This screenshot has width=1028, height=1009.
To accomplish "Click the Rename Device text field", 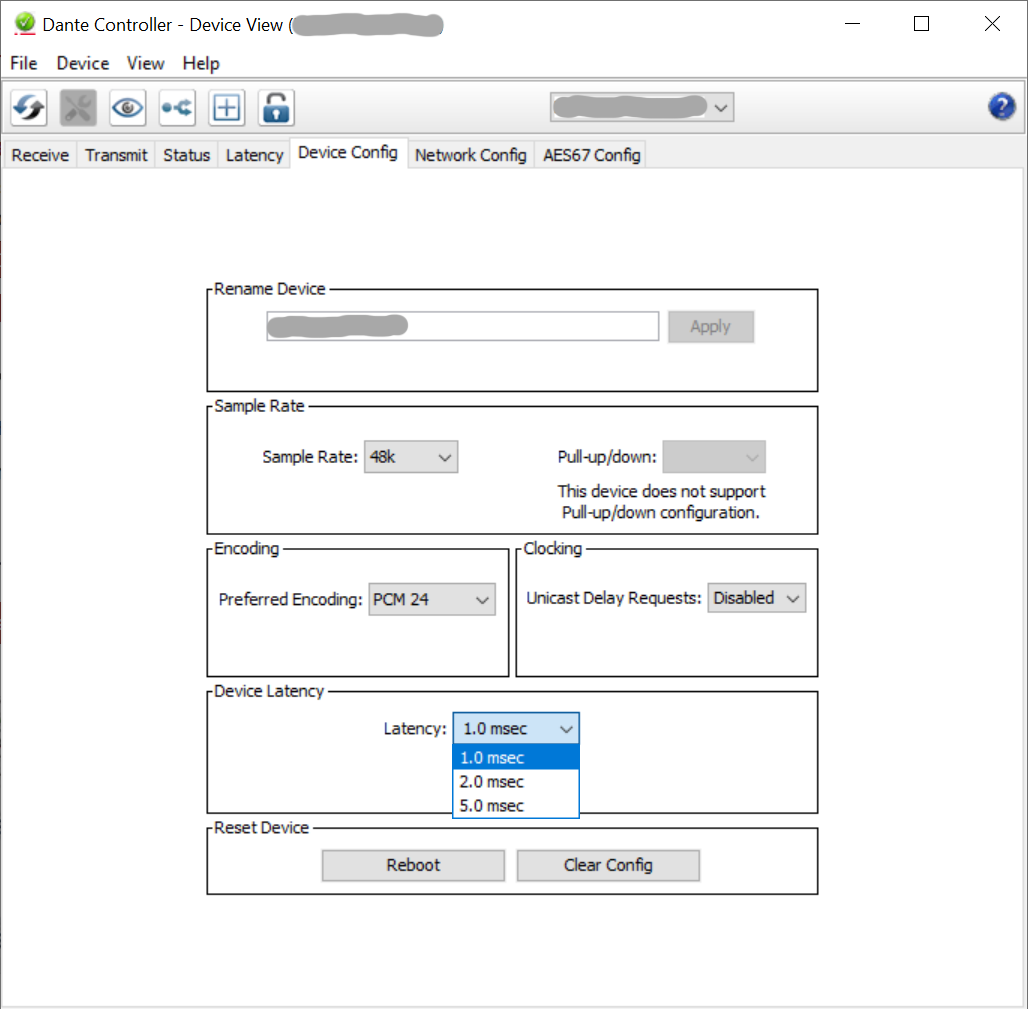I will pyautogui.click(x=463, y=326).
